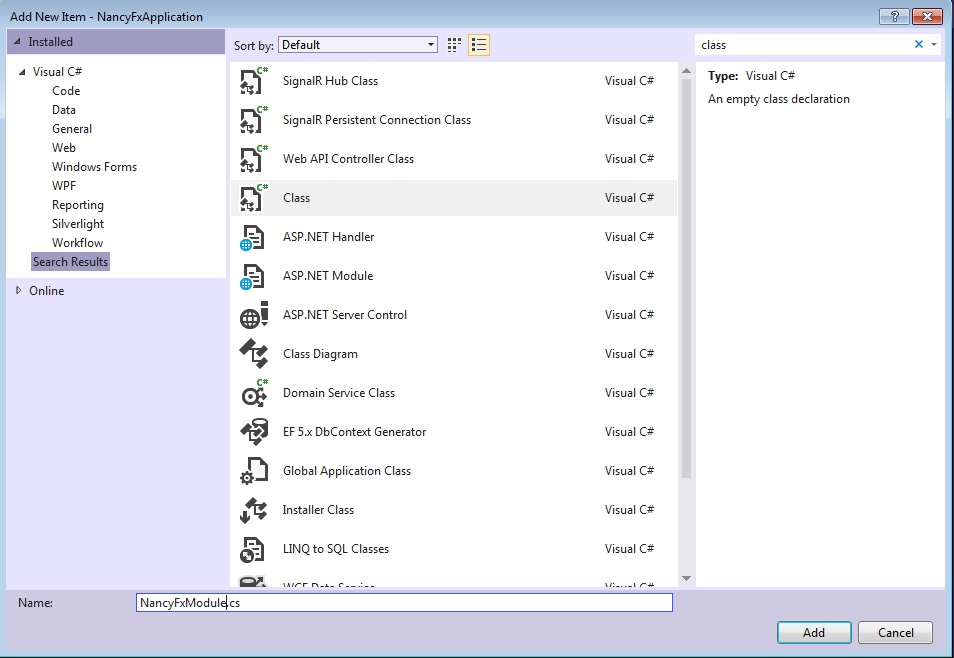The image size is (954, 658).
Task: Click the search templates text box
Action: click(x=803, y=44)
